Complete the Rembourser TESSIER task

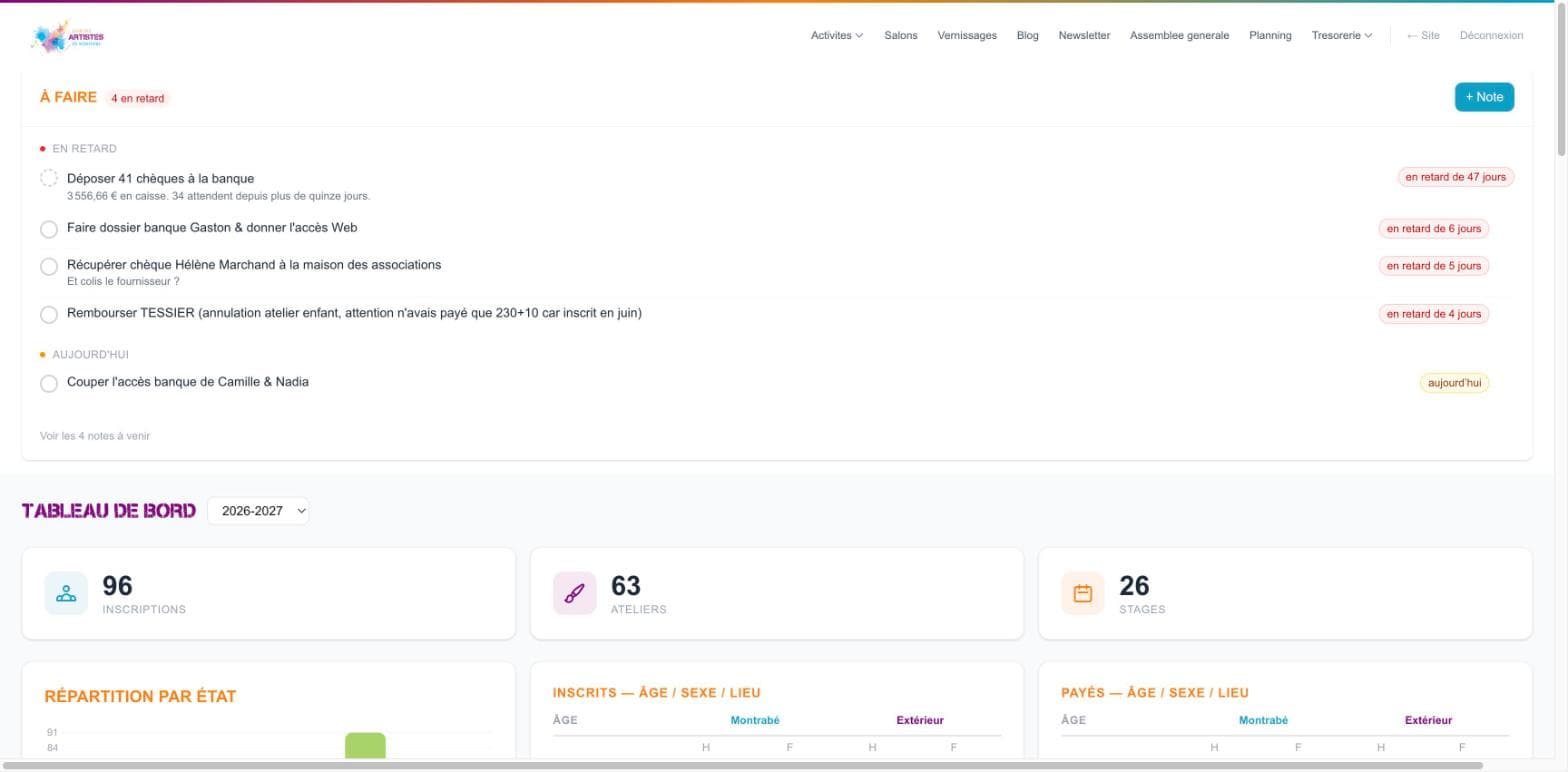[x=48, y=314]
